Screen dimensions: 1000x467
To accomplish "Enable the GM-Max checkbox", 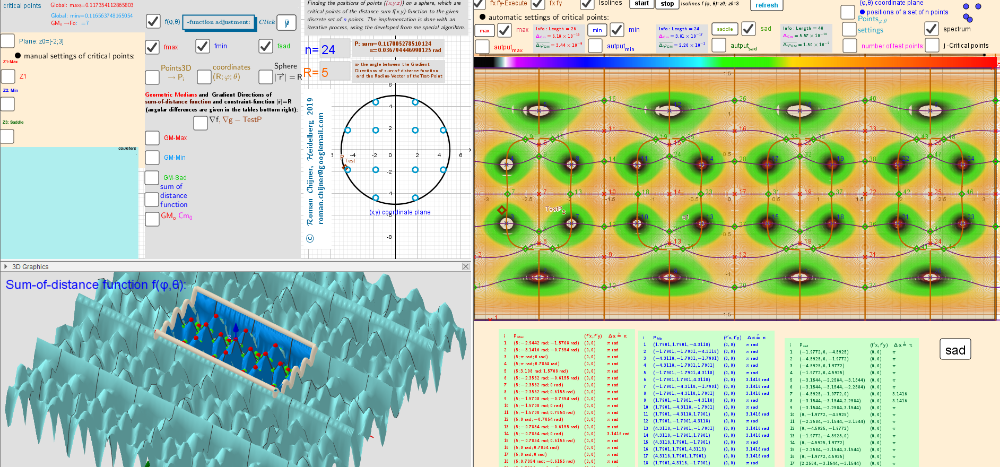I will [152, 138].
